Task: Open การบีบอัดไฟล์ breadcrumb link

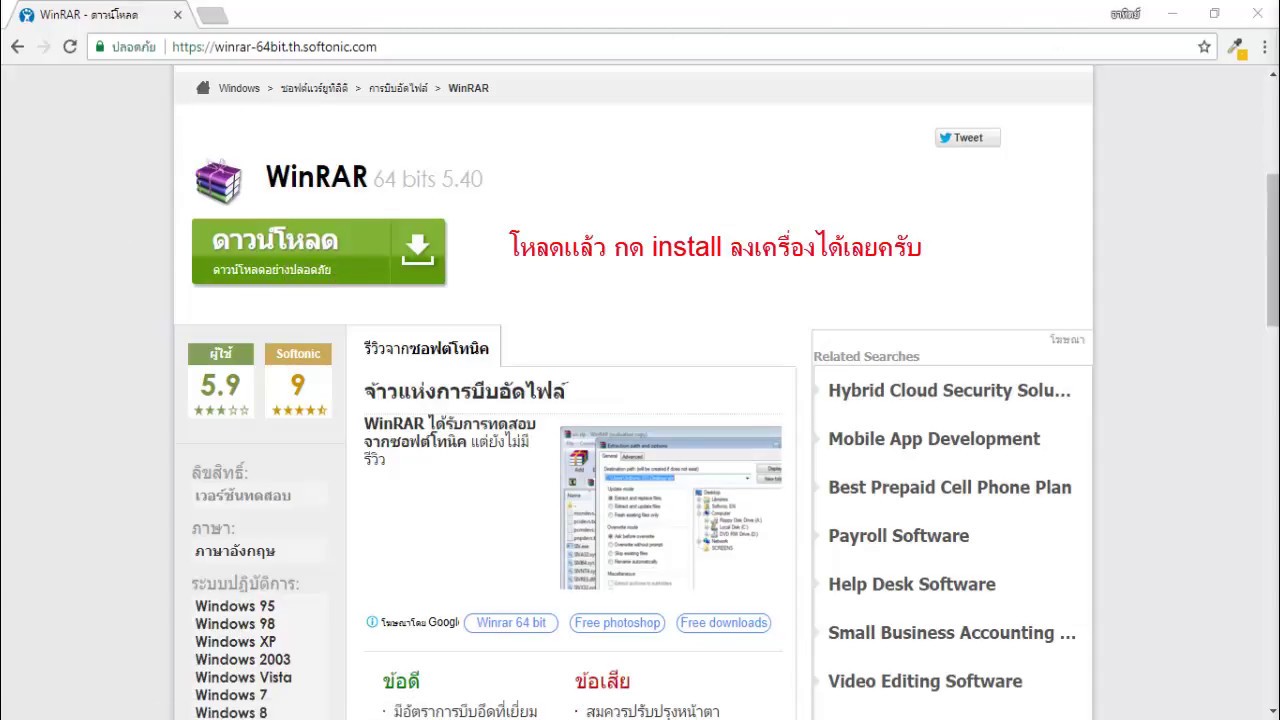Action: 398,88
